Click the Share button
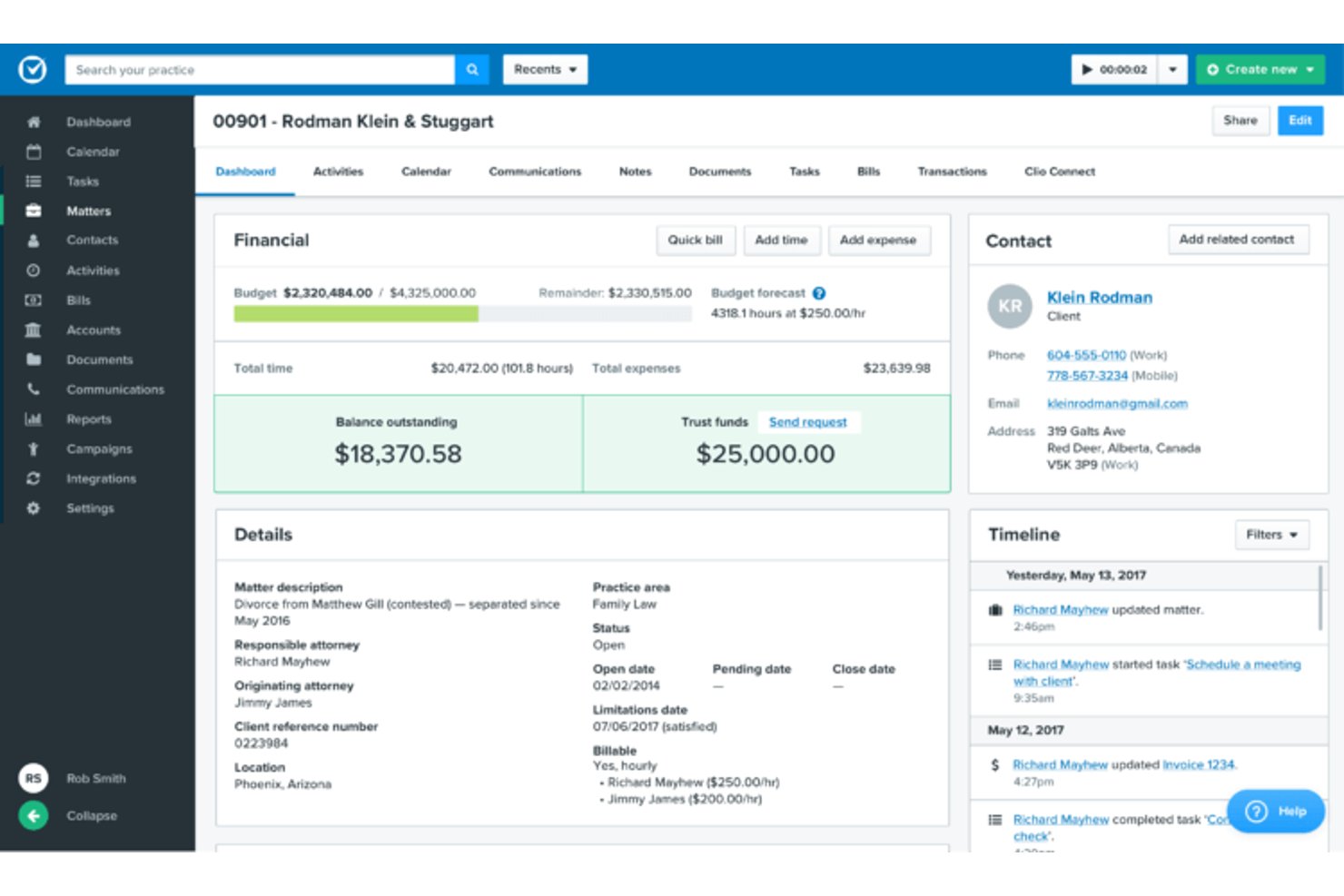Viewport: 1344px width, 896px height. point(1240,121)
